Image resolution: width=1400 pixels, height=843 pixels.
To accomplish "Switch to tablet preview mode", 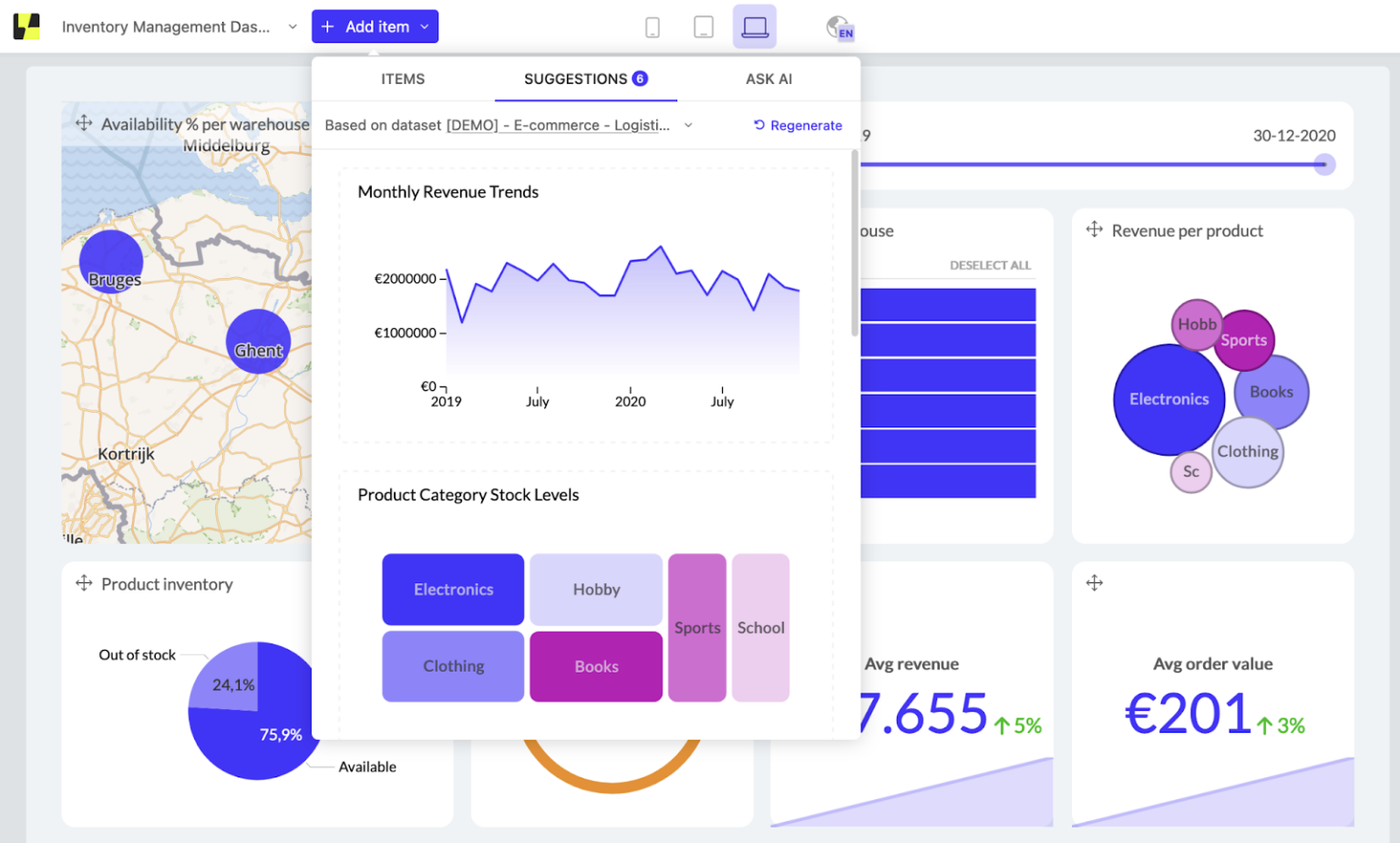I will pyautogui.click(x=703, y=26).
